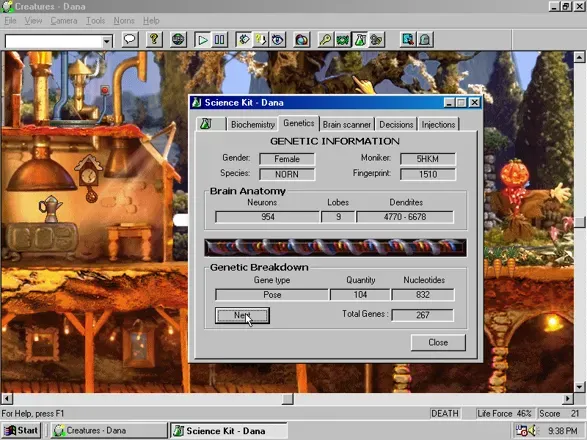Open the Help menu
This screenshot has width=587, height=440.
coord(151,21)
